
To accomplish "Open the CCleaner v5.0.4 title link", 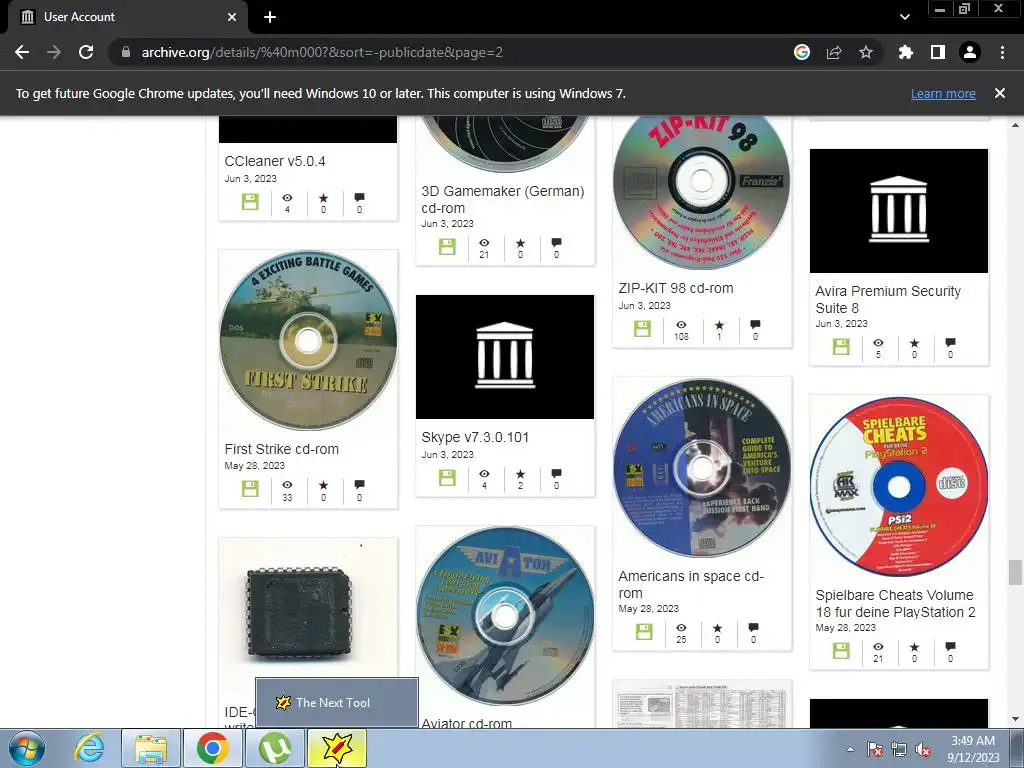I will 275,161.
